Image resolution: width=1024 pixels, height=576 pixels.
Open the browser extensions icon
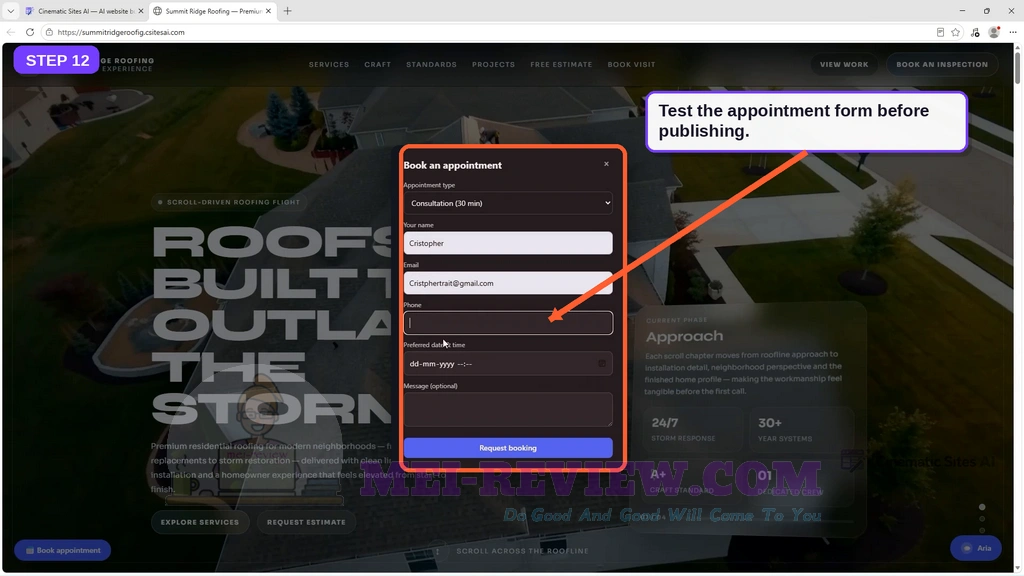(x=975, y=32)
